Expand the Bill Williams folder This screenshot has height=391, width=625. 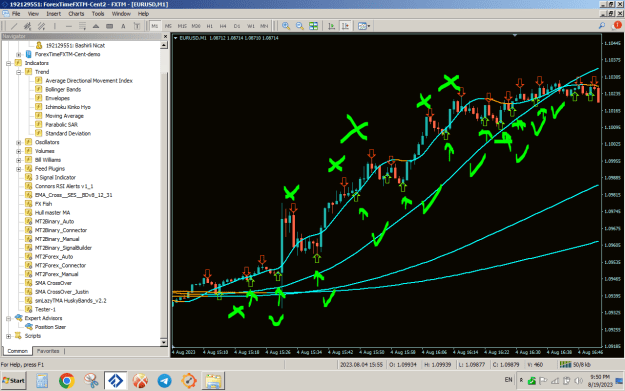coord(18,160)
